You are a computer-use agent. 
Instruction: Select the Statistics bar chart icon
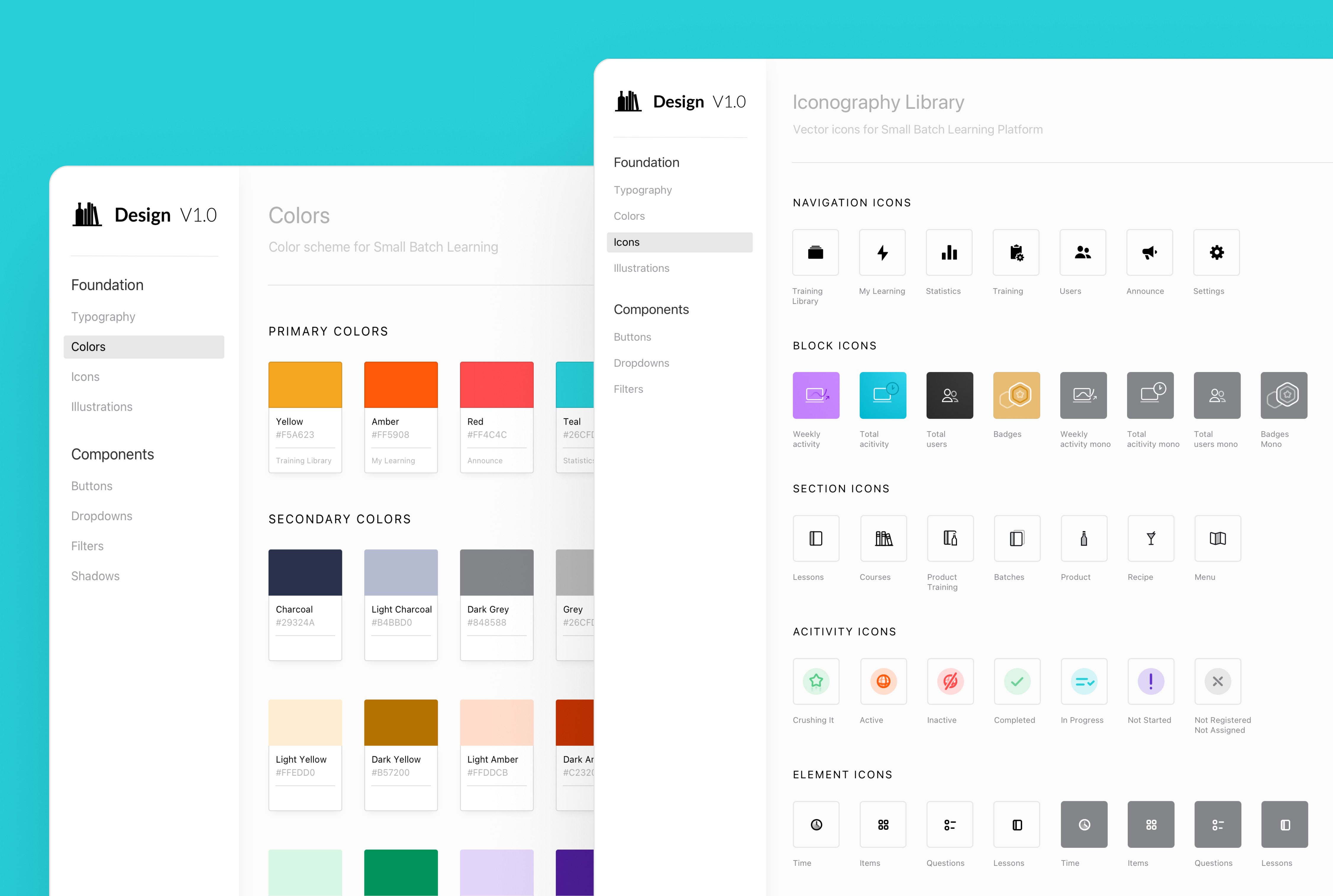(949, 253)
